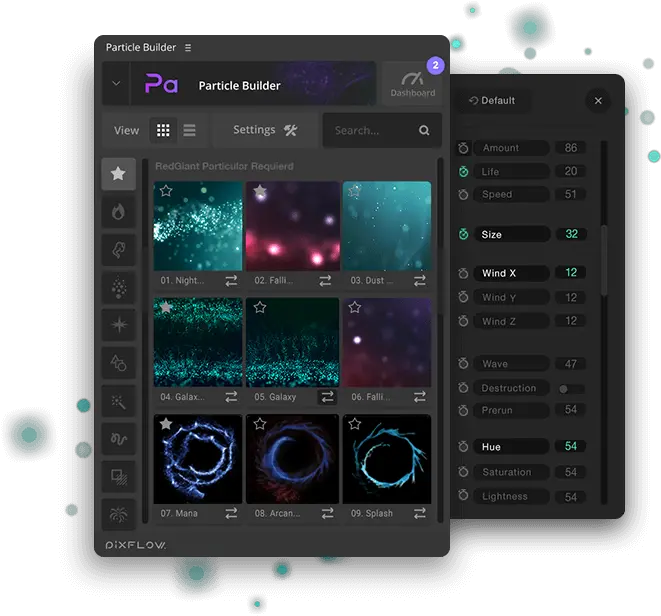661x616 pixels.
Task: Favorite the 08. Arcan preset star
Action: (260, 423)
